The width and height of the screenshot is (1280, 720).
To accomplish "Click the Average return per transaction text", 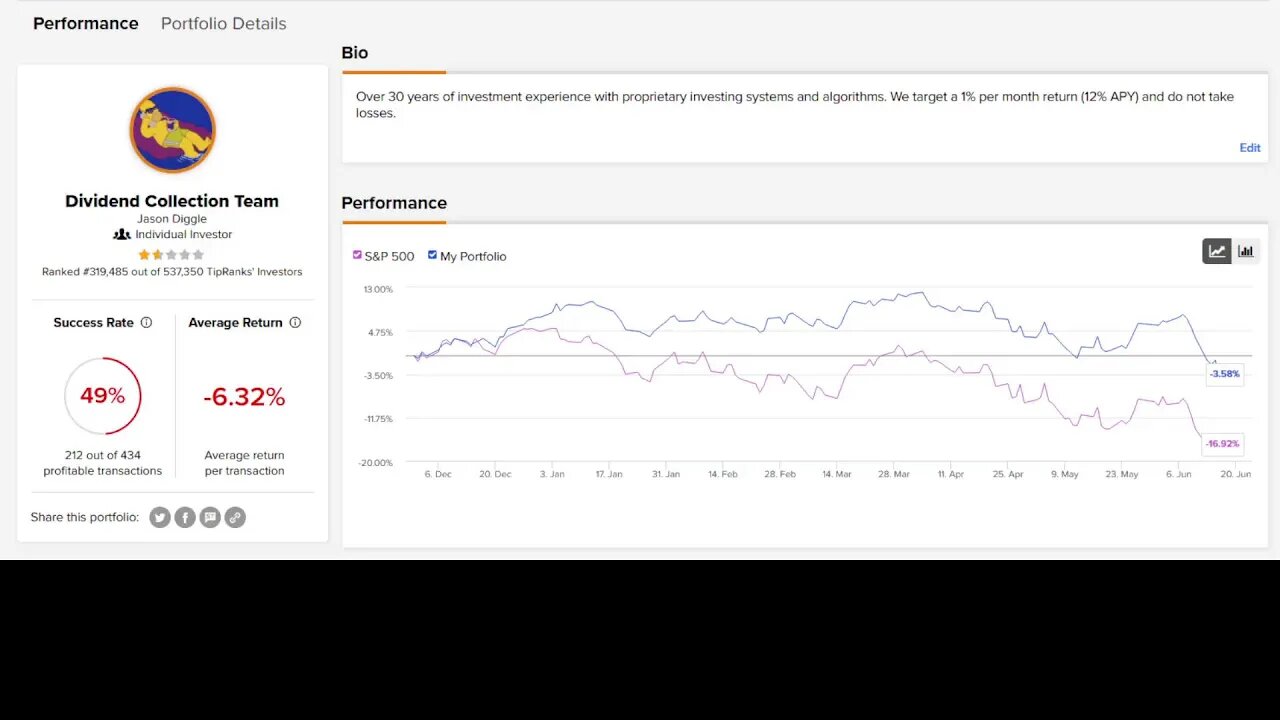I will point(245,463).
